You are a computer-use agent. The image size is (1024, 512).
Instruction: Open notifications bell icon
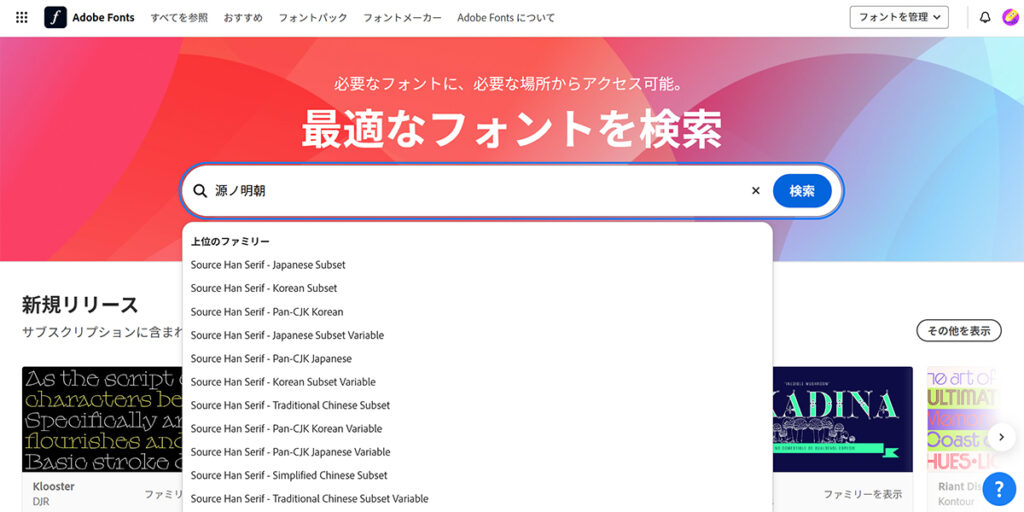click(985, 18)
